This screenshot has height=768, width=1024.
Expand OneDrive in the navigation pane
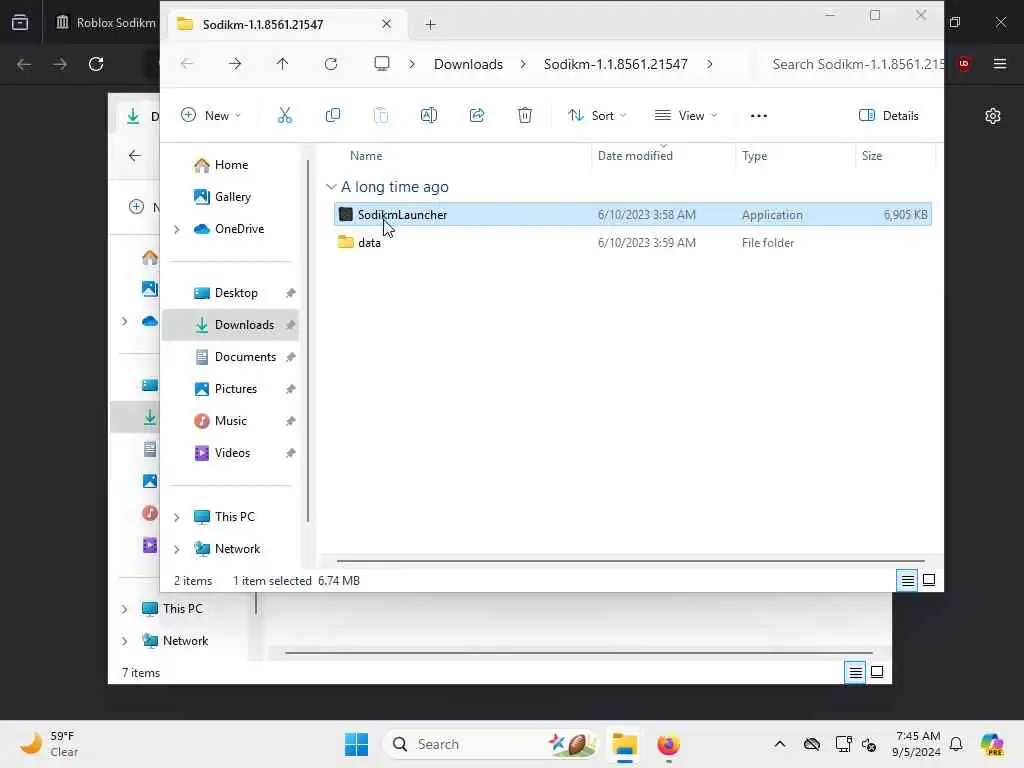tap(176, 229)
